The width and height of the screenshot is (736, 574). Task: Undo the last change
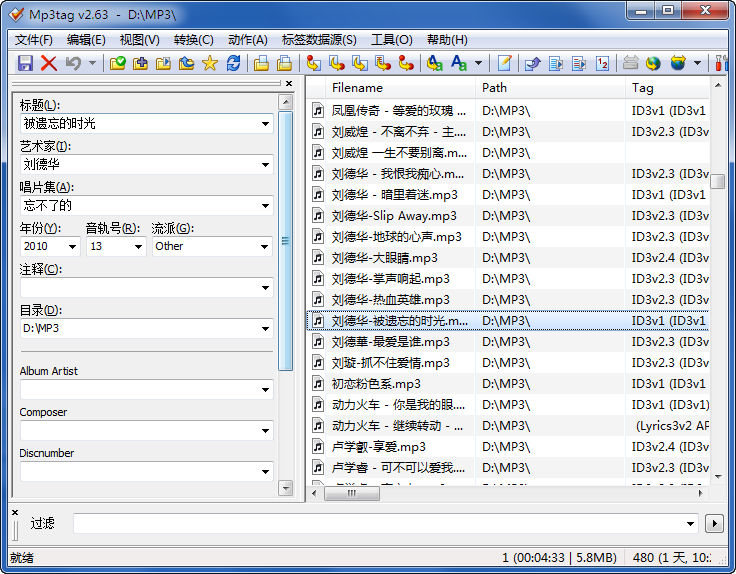pyautogui.click(x=73, y=62)
